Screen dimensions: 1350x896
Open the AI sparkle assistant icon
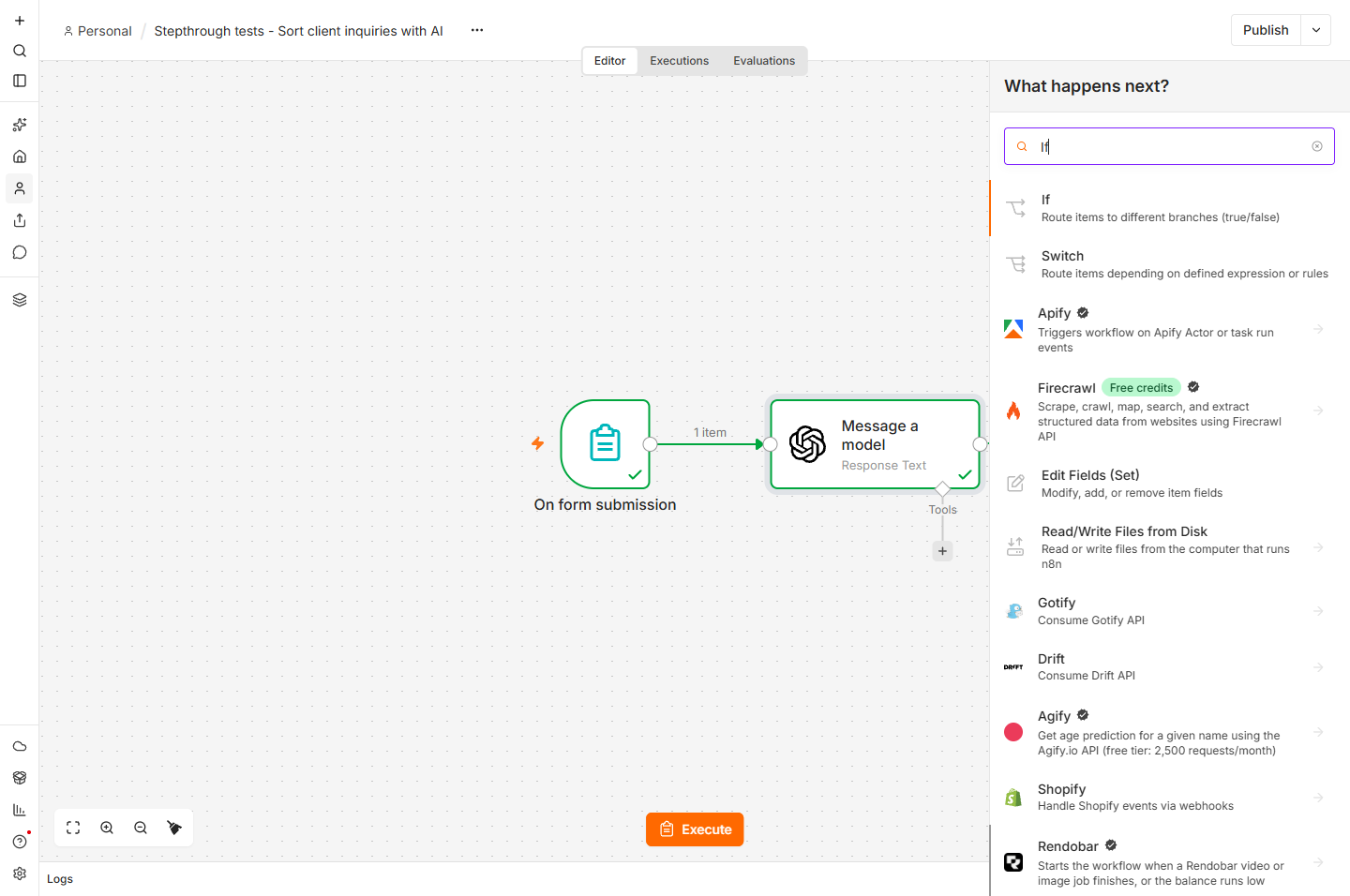[20, 125]
